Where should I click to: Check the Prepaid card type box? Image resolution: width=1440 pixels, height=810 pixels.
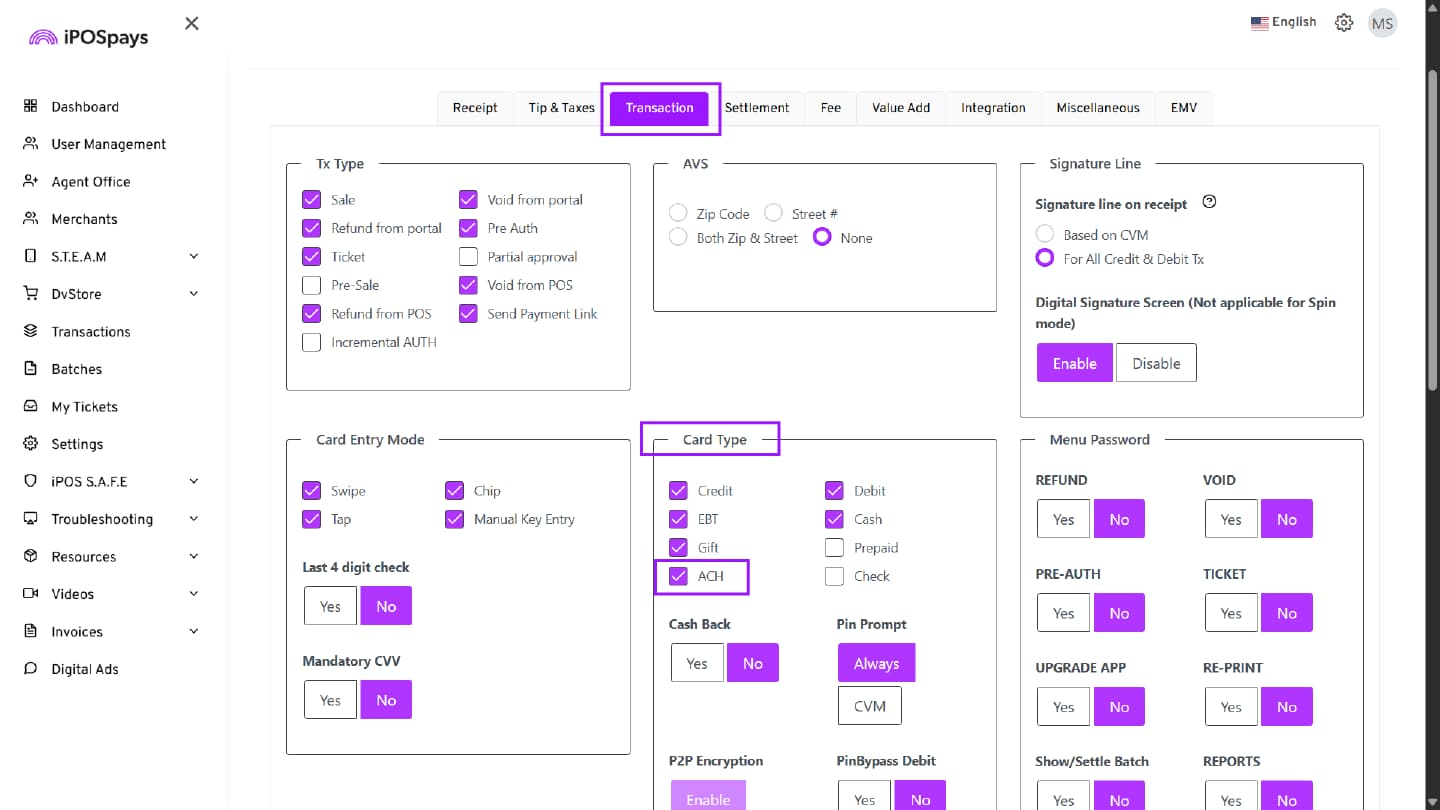(x=834, y=547)
